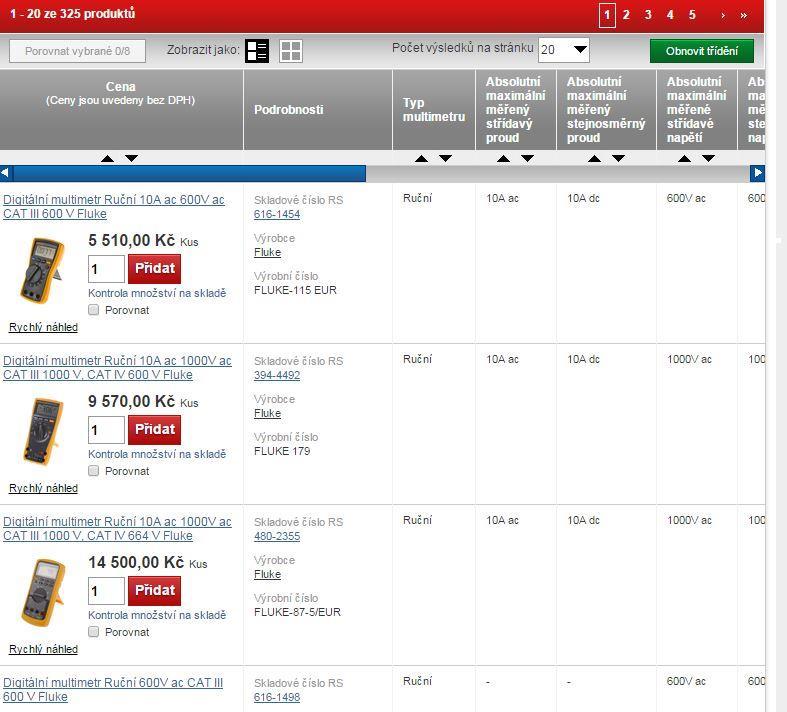Click the Typ multimetru column header
This screenshot has height=712, width=787.
coord(434,109)
